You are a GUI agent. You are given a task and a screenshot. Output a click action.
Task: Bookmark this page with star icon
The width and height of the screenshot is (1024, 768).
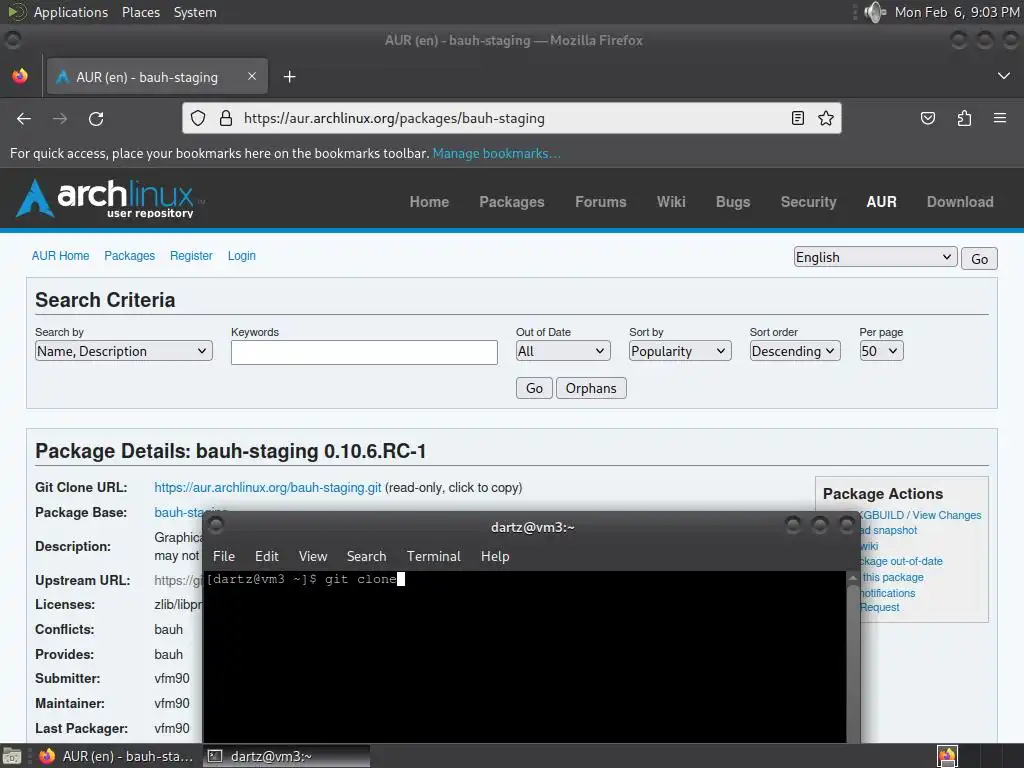(825, 118)
